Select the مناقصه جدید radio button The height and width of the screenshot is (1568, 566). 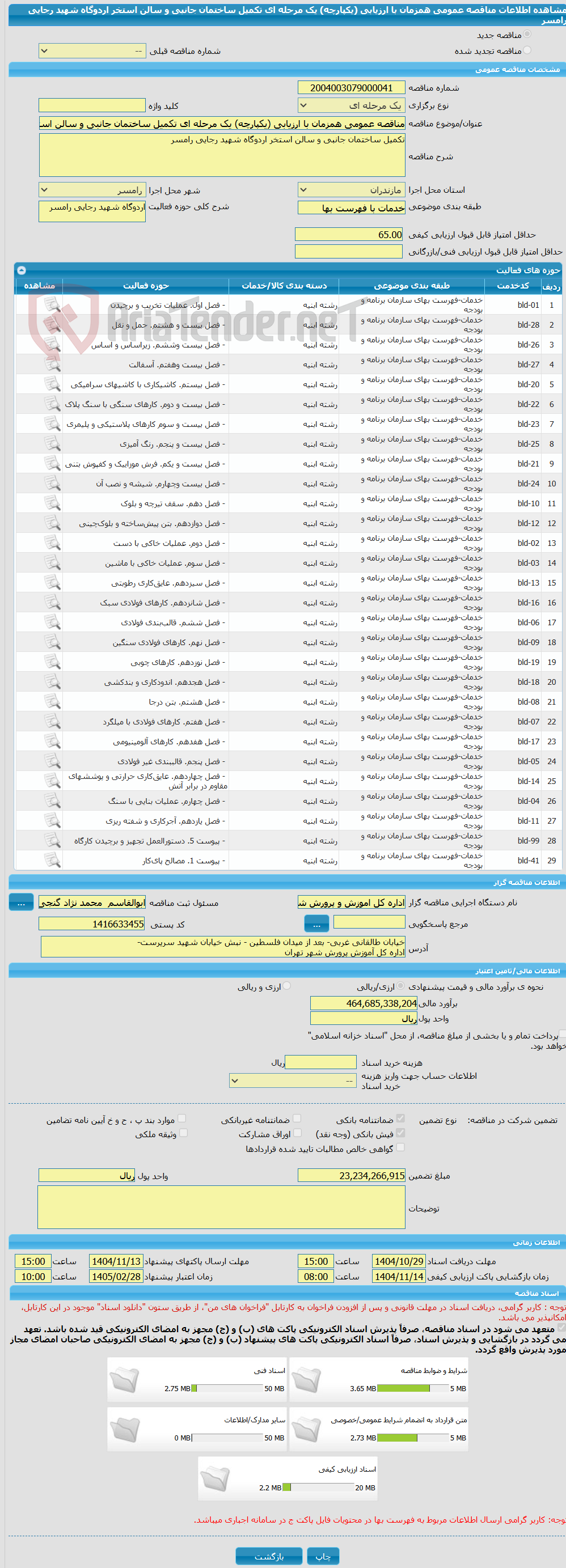(x=527, y=35)
